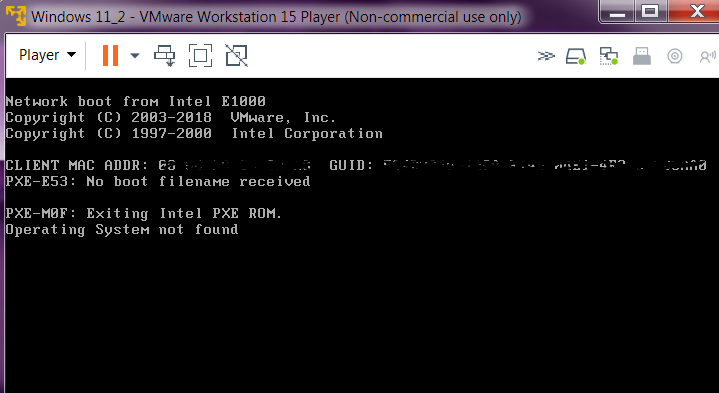This screenshot has width=719, height=393.
Task: Maximize the VMware Player window
Action: (650, 11)
